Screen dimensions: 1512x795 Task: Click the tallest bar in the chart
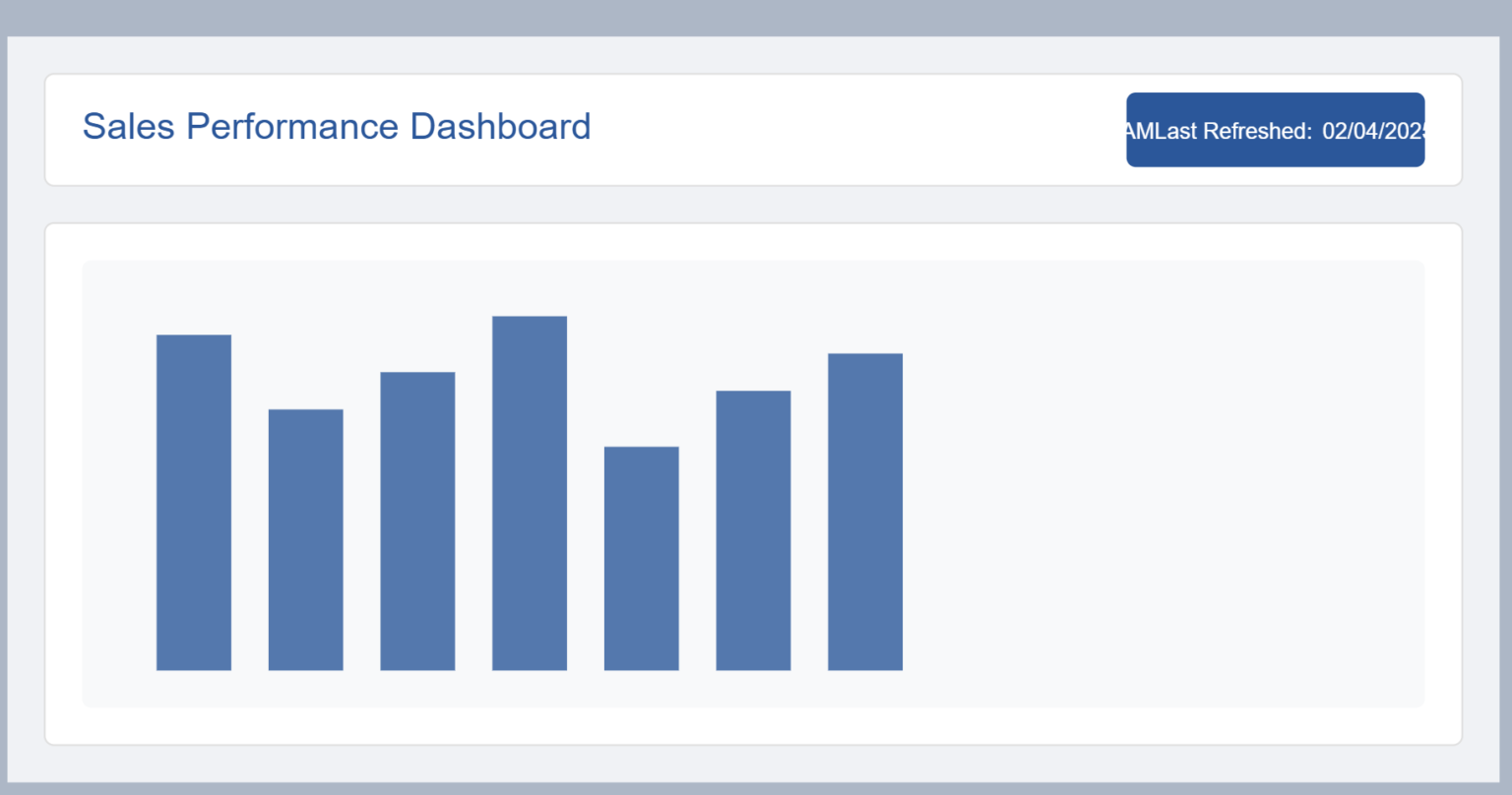click(x=530, y=492)
